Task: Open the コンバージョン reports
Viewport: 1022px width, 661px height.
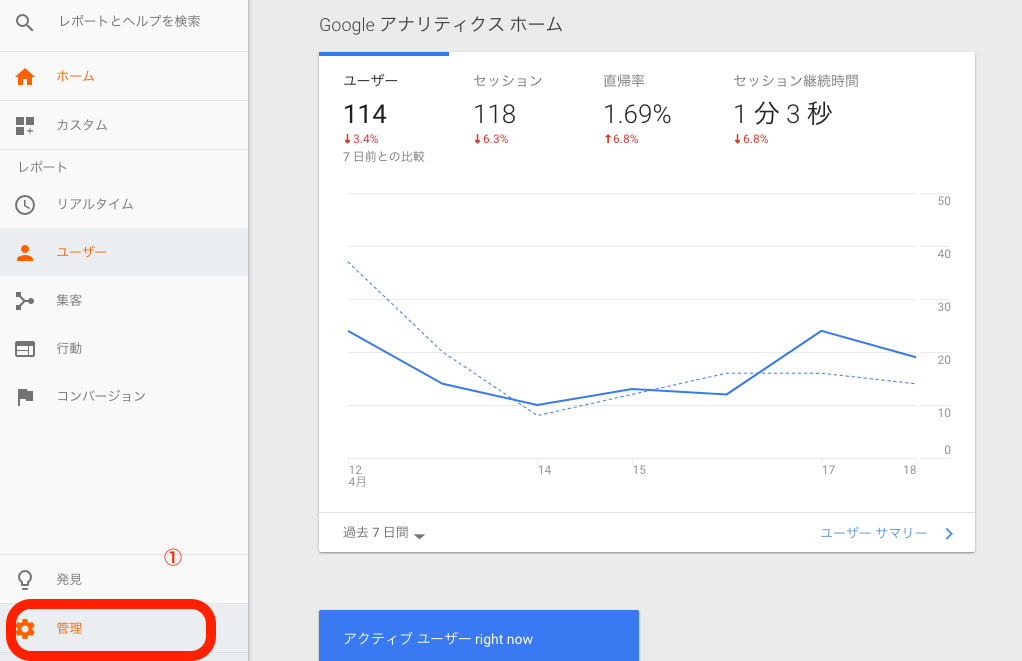Action: point(124,396)
